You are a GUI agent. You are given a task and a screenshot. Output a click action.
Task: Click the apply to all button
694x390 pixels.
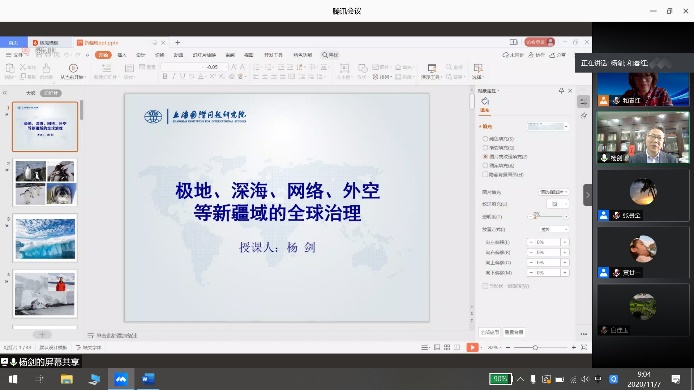point(490,332)
